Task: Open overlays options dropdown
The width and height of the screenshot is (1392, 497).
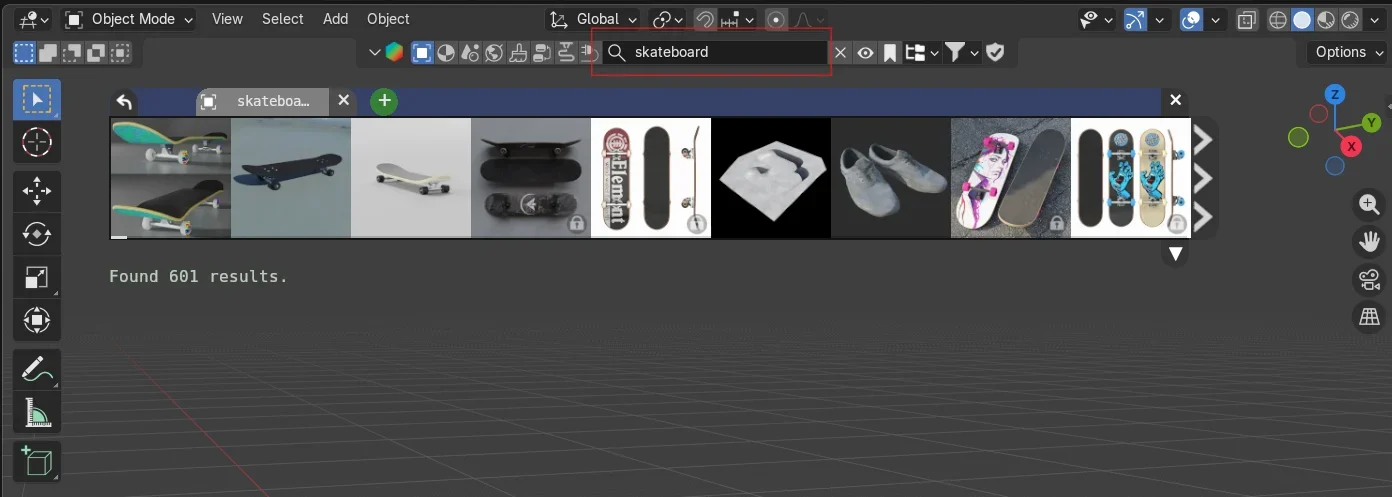Action: pyautogui.click(x=1216, y=19)
